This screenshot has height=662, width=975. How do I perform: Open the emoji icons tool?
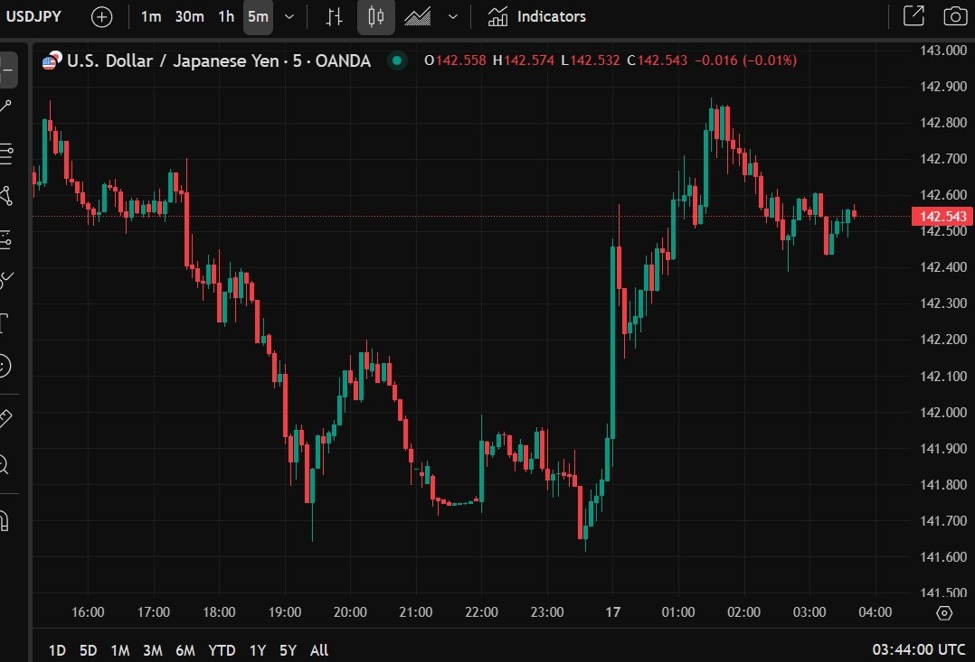click(x=5, y=367)
